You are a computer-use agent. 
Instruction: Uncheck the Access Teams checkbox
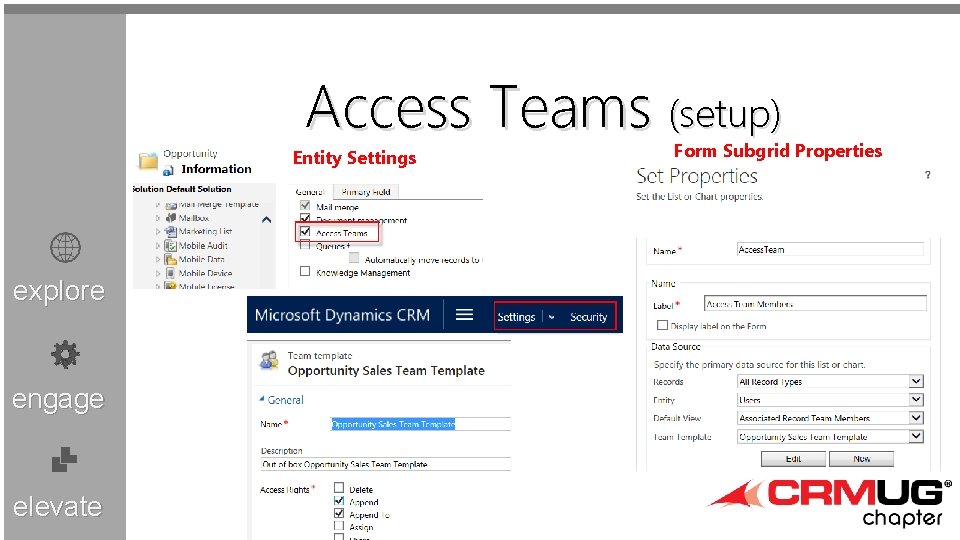[305, 231]
